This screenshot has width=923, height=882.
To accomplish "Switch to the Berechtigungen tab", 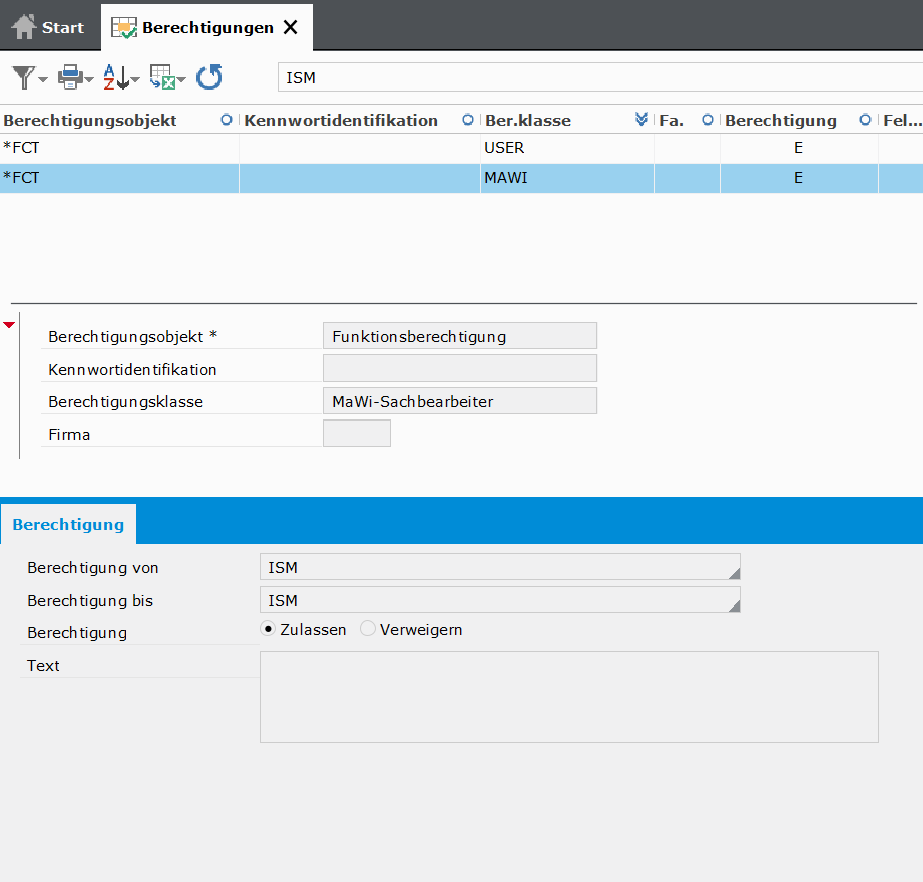I will 207,27.
